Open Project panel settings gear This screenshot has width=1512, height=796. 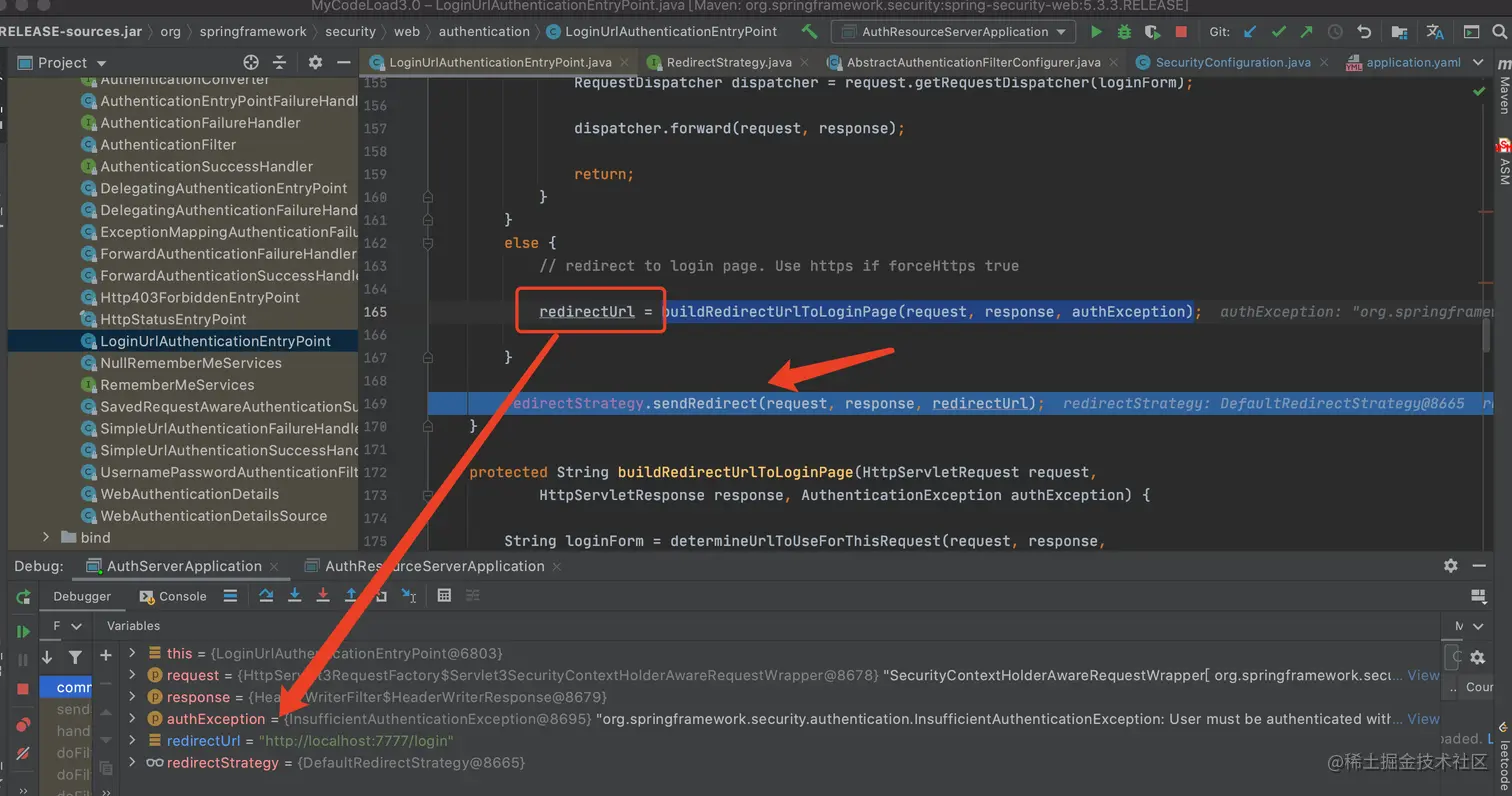point(315,62)
